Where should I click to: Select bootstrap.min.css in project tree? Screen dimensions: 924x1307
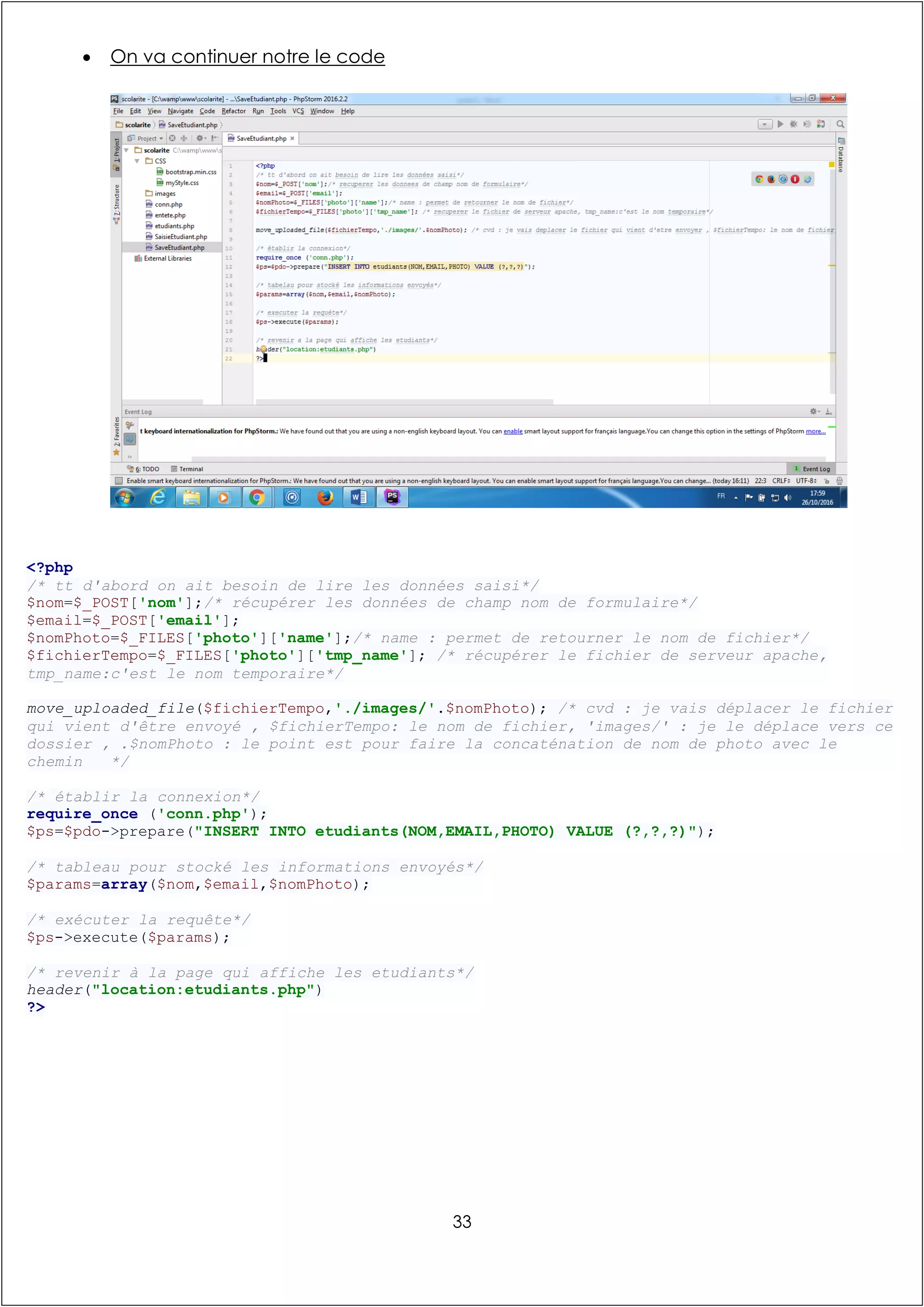click(x=187, y=172)
